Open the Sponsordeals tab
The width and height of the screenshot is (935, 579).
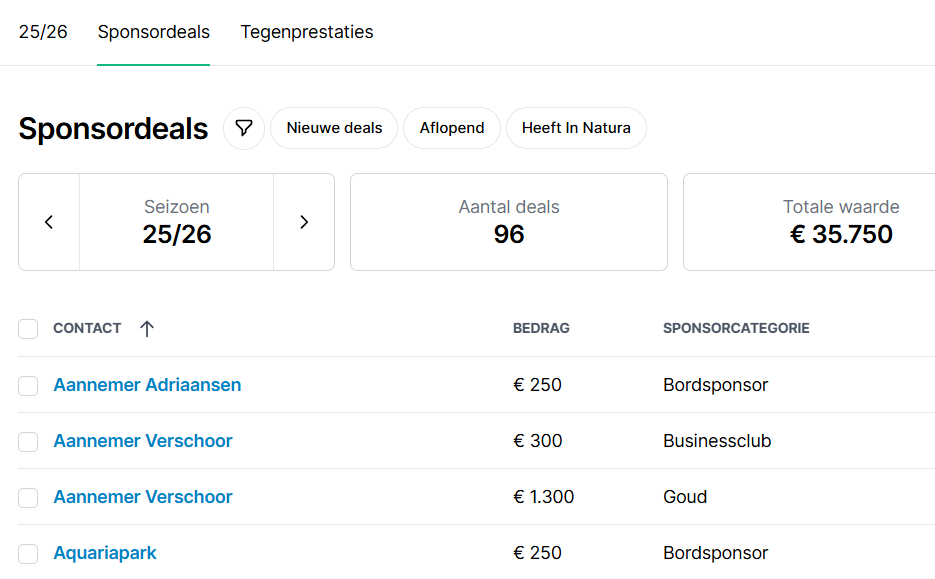click(154, 32)
